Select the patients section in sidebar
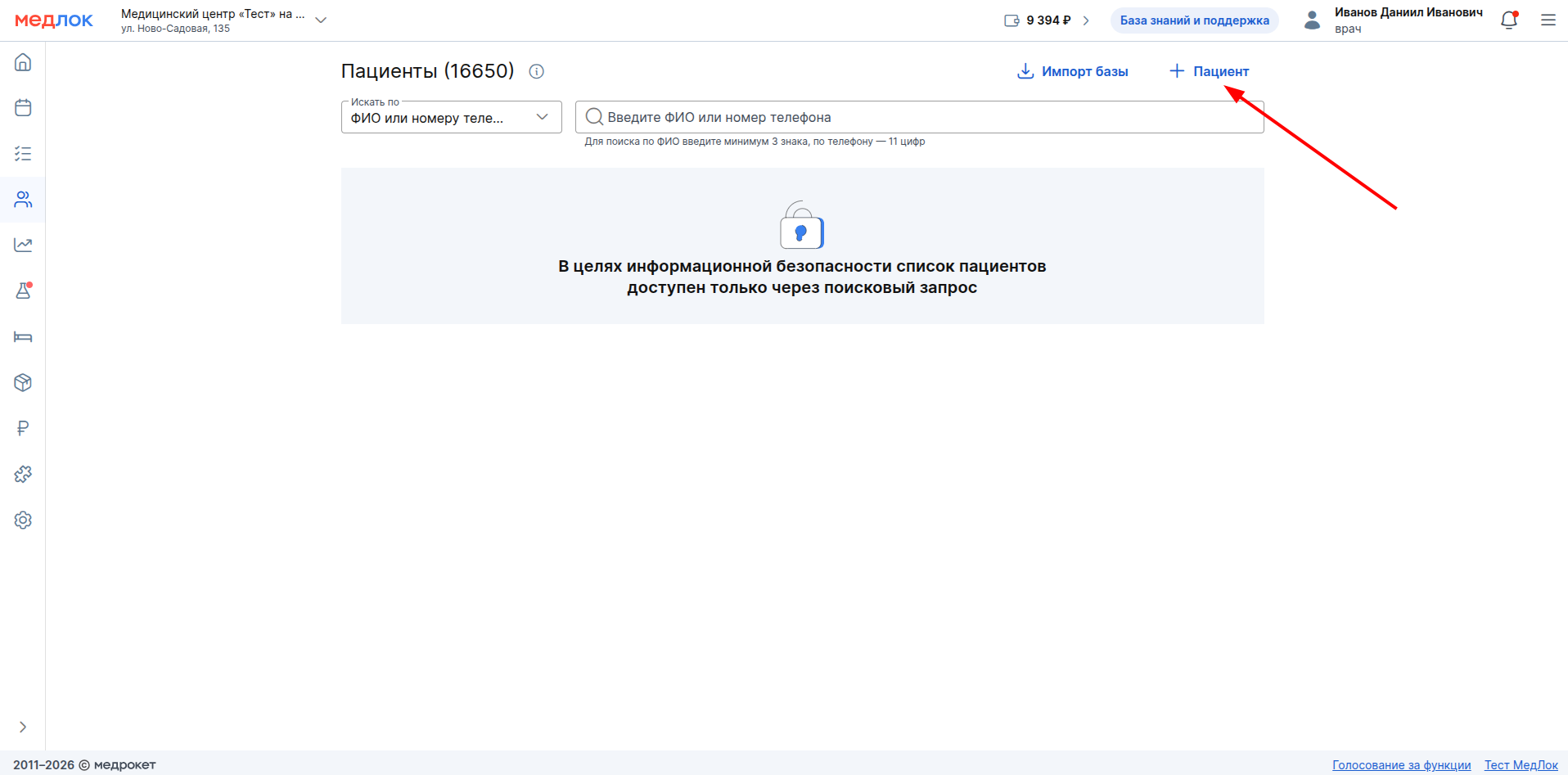This screenshot has width=1568, height=775. pos(23,200)
